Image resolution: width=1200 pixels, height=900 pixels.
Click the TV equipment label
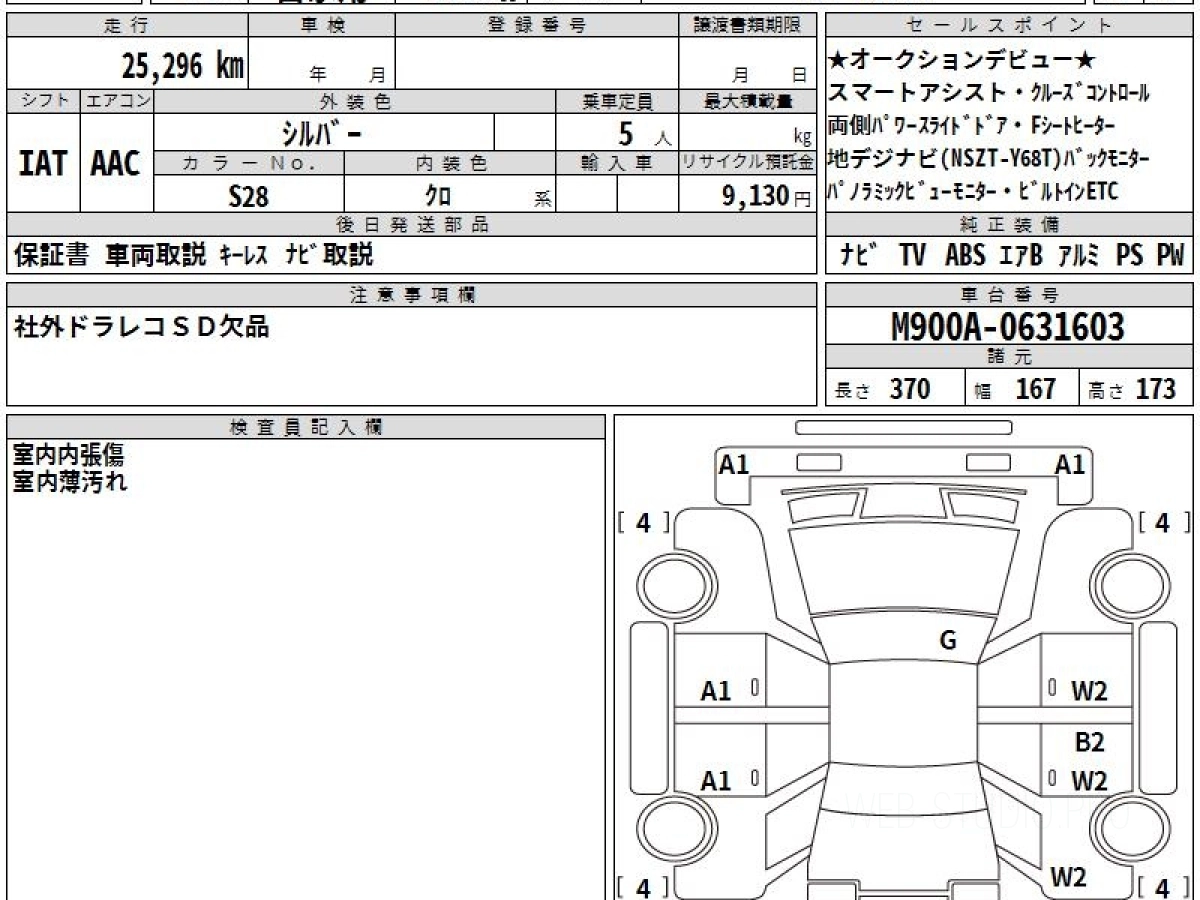click(x=912, y=256)
